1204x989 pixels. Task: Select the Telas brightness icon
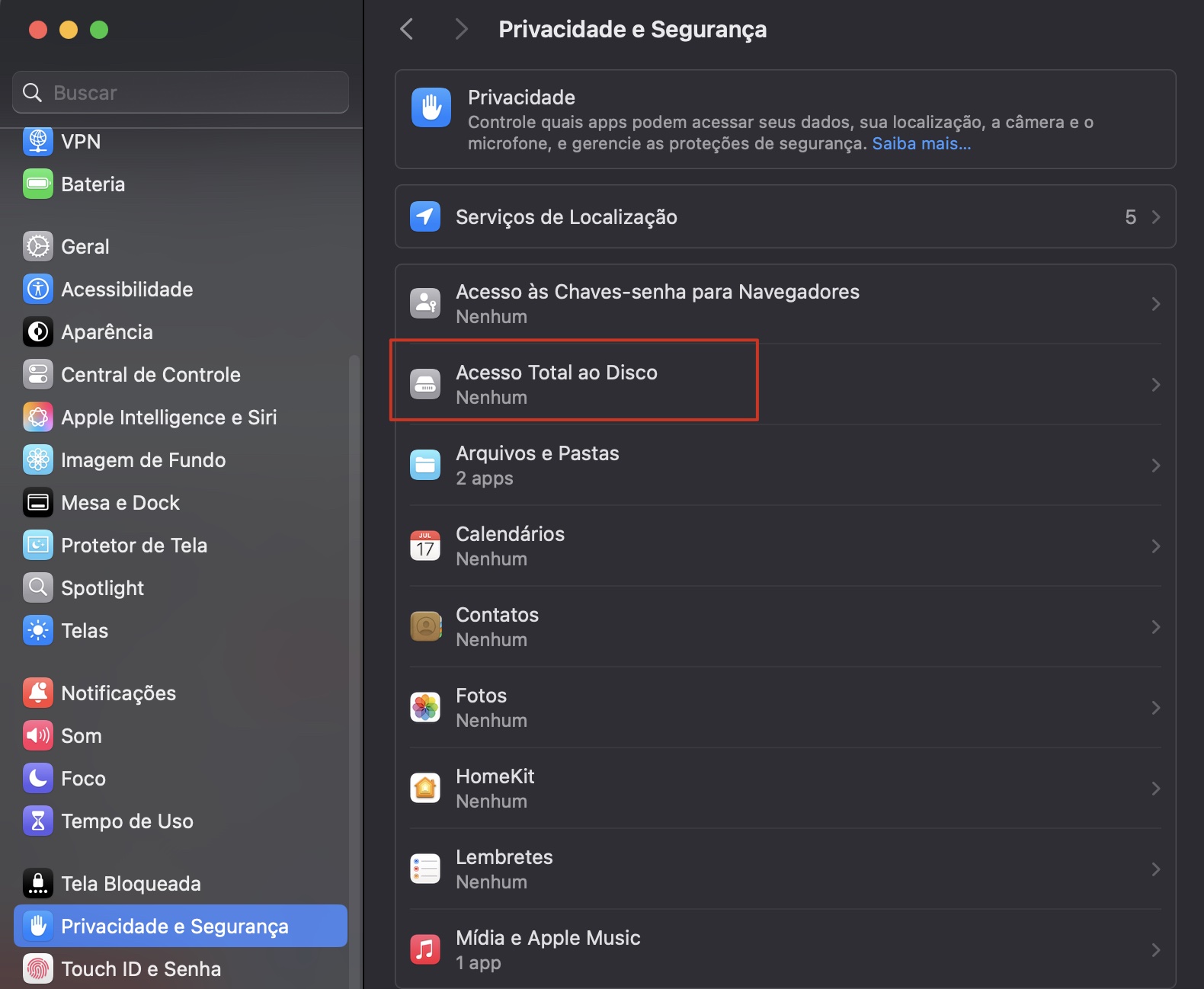tap(38, 630)
